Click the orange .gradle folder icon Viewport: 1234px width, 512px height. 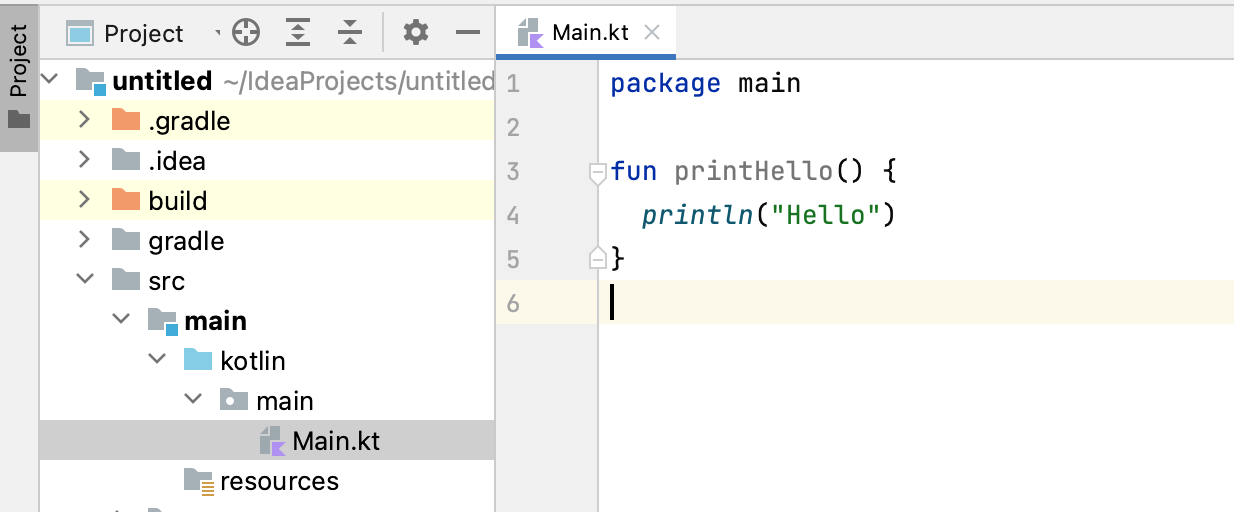tap(126, 120)
